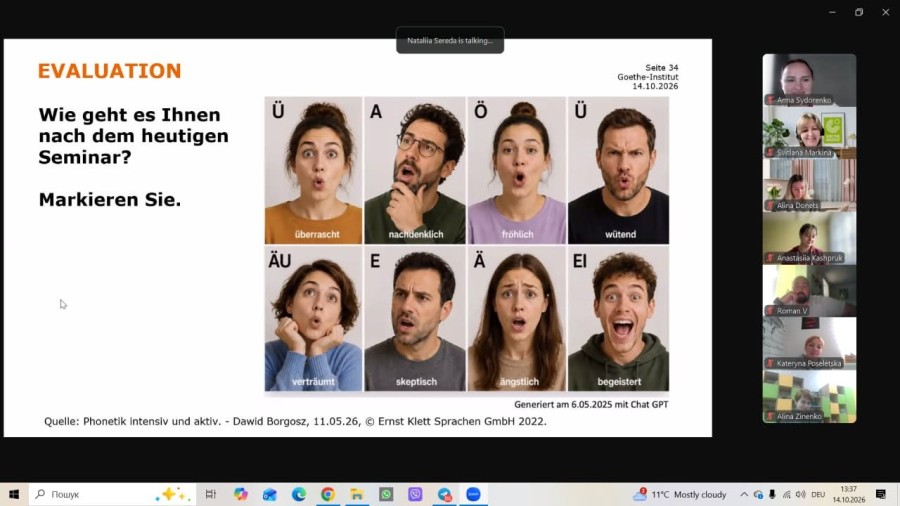
Task: Open the weather widget showing 11°C
Action: pos(680,494)
